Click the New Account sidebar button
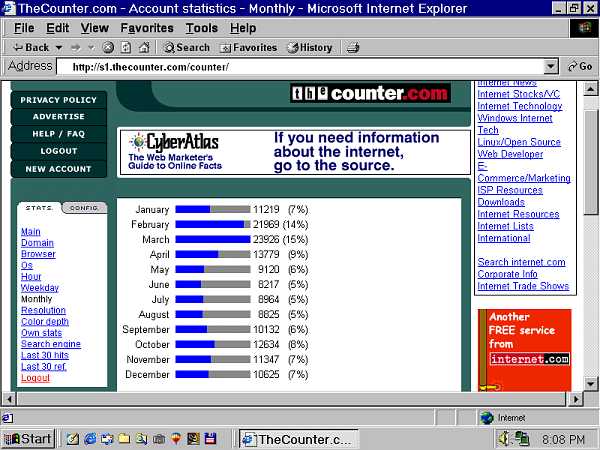This screenshot has height=450, width=600. pyautogui.click(x=59, y=169)
